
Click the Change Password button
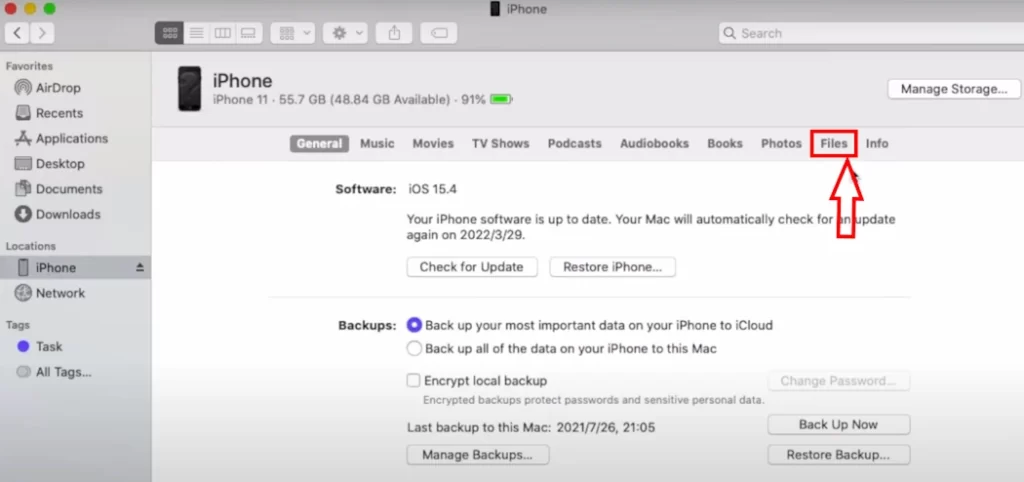coord(839,381)
